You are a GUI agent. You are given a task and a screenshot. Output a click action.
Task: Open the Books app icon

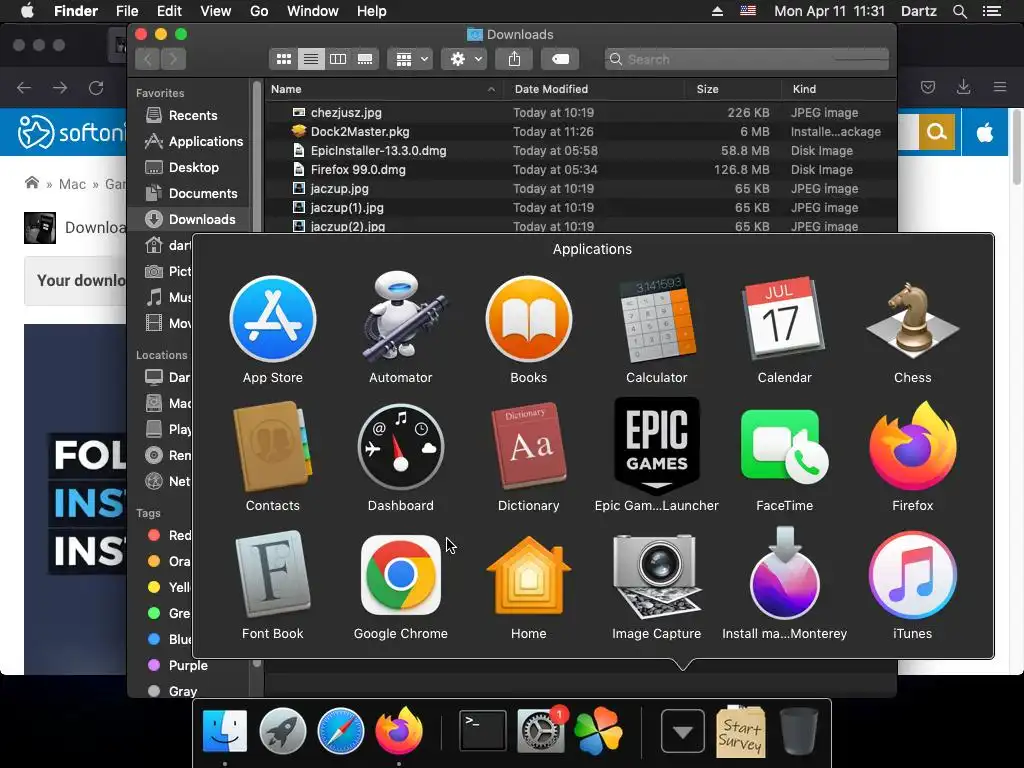(x=528, y=319)
